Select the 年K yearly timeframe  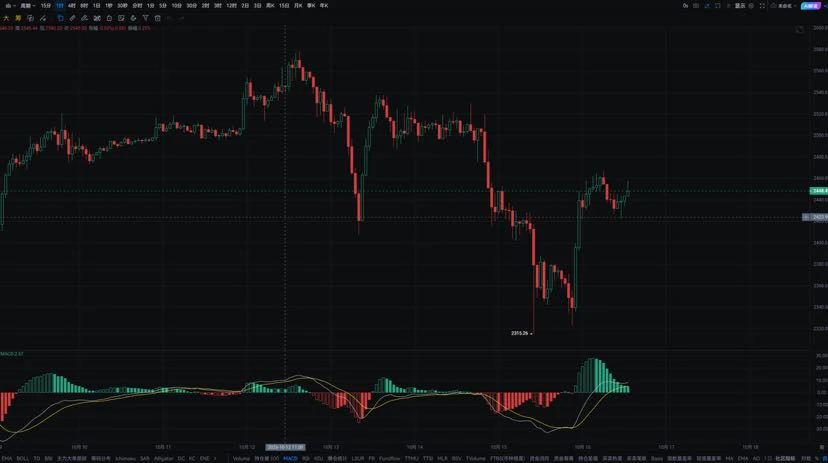point(324,5)
